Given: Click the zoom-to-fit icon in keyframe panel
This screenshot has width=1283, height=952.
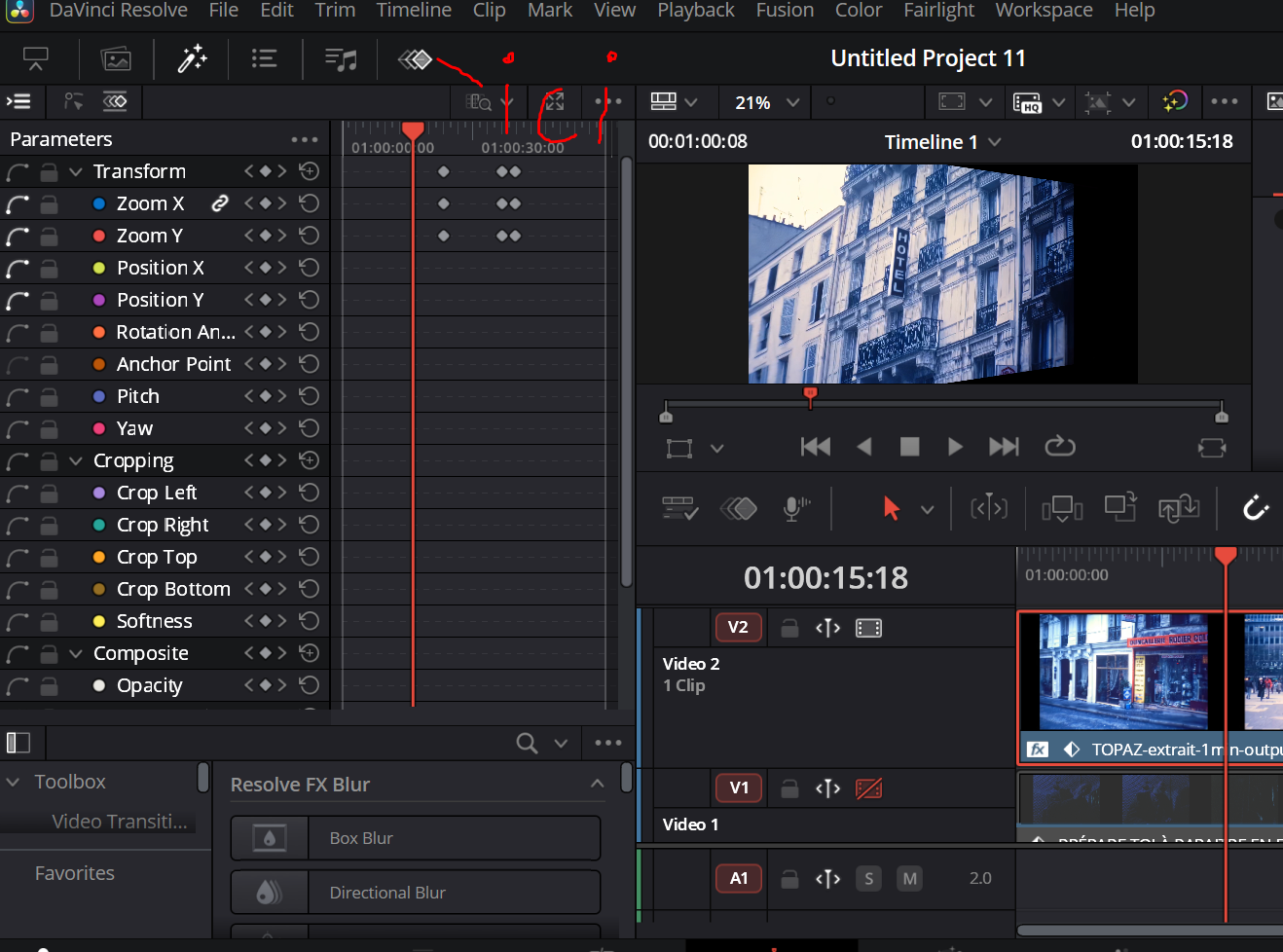Looking at the screenshot, I should [554, 101].
